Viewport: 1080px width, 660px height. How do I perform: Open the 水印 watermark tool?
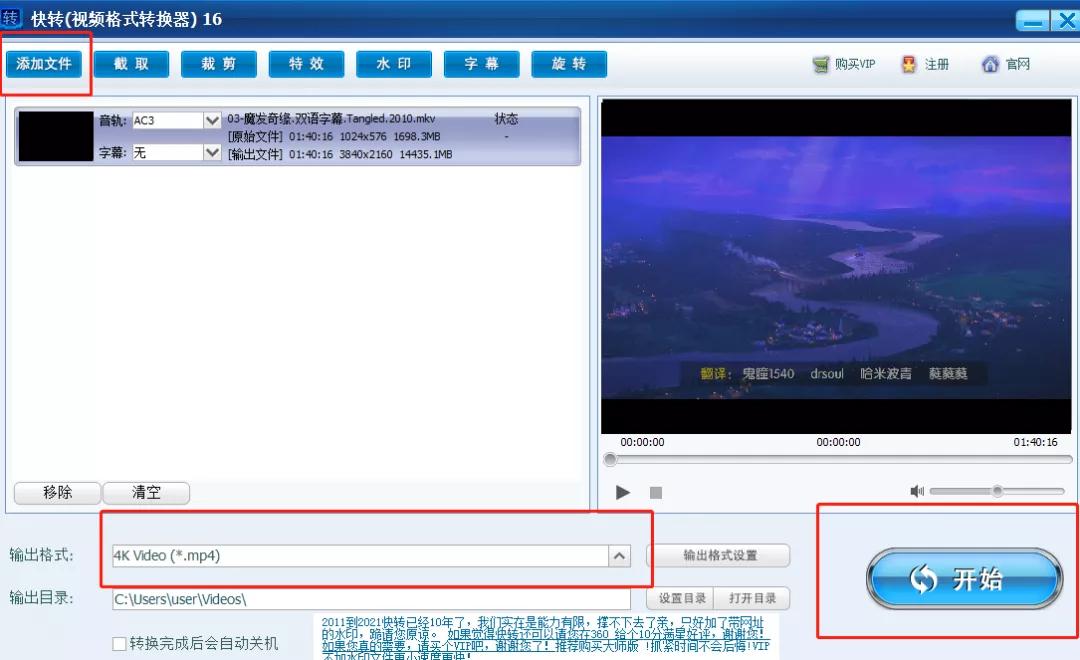pos(393,63)
